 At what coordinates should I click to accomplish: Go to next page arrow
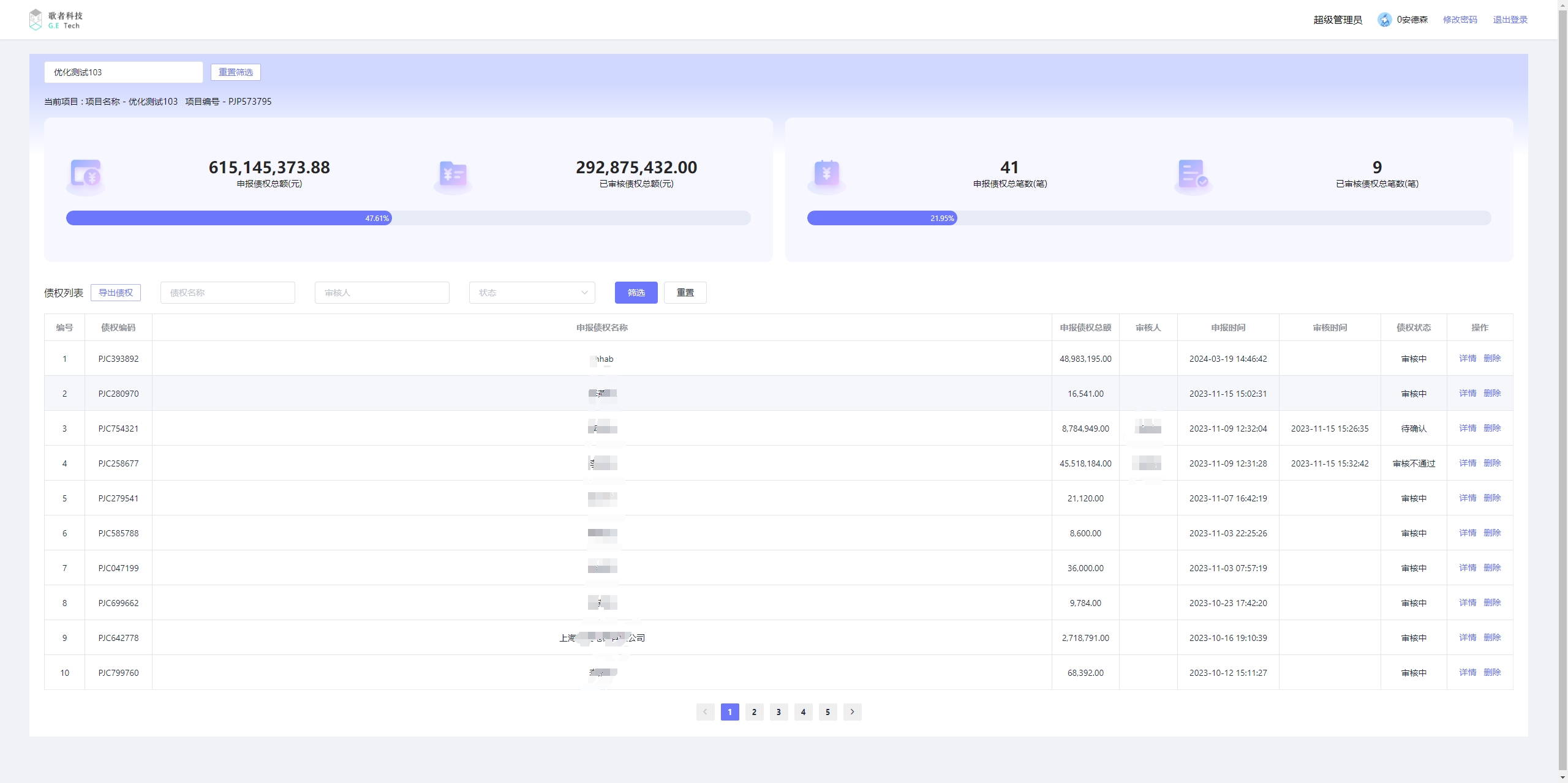[852, 712]
